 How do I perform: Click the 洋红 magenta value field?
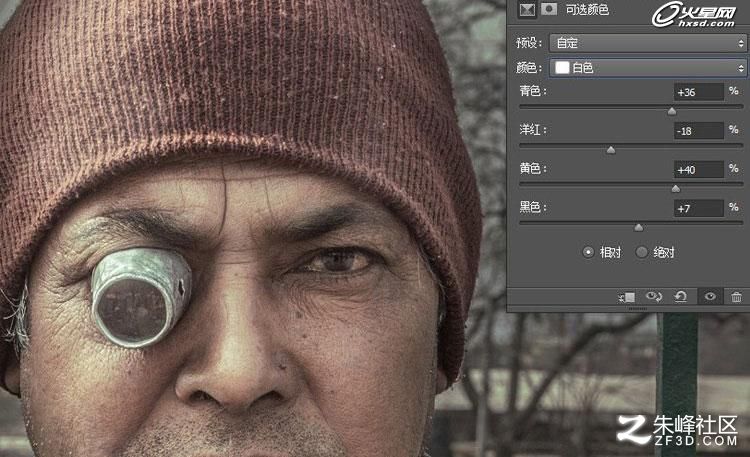pyautogui.click(x=699, y=131)
